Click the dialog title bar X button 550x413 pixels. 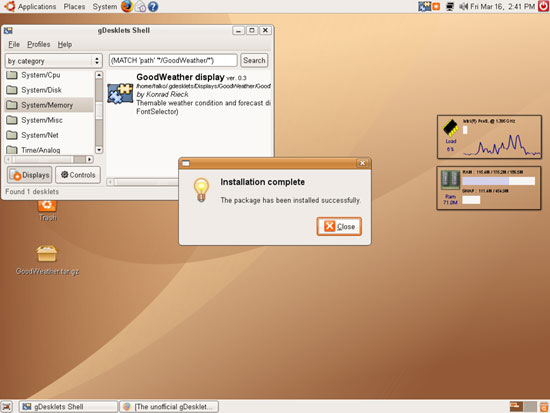click(362, 163)
